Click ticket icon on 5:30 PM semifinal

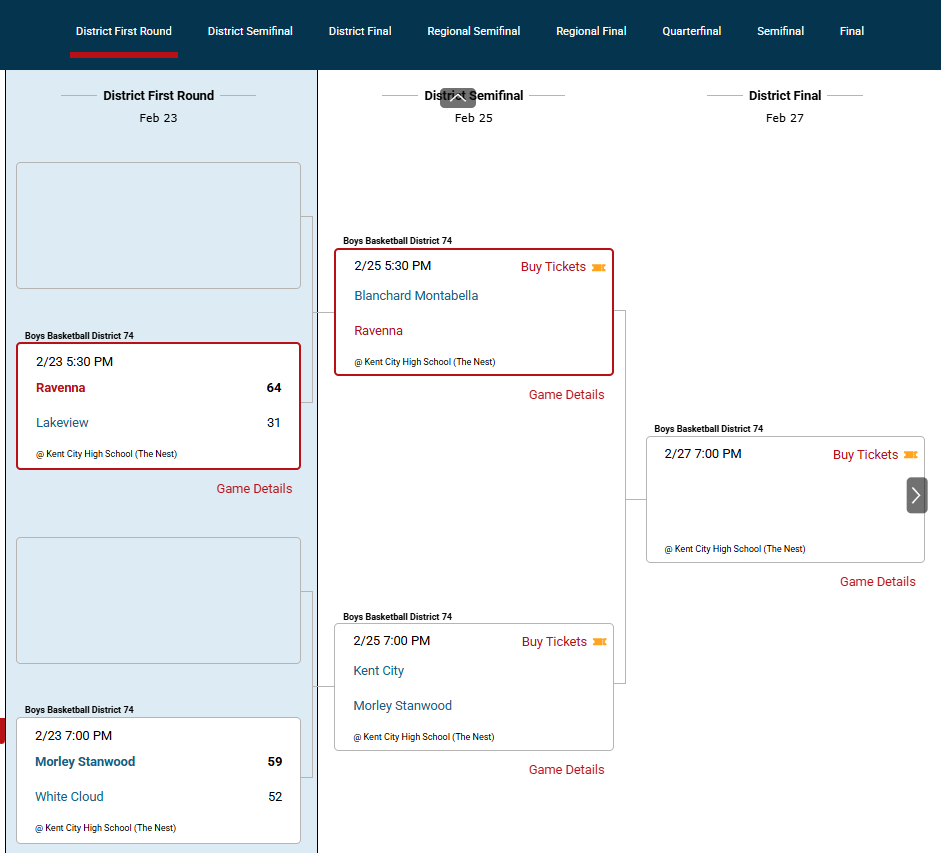click(x=599, y=268)
